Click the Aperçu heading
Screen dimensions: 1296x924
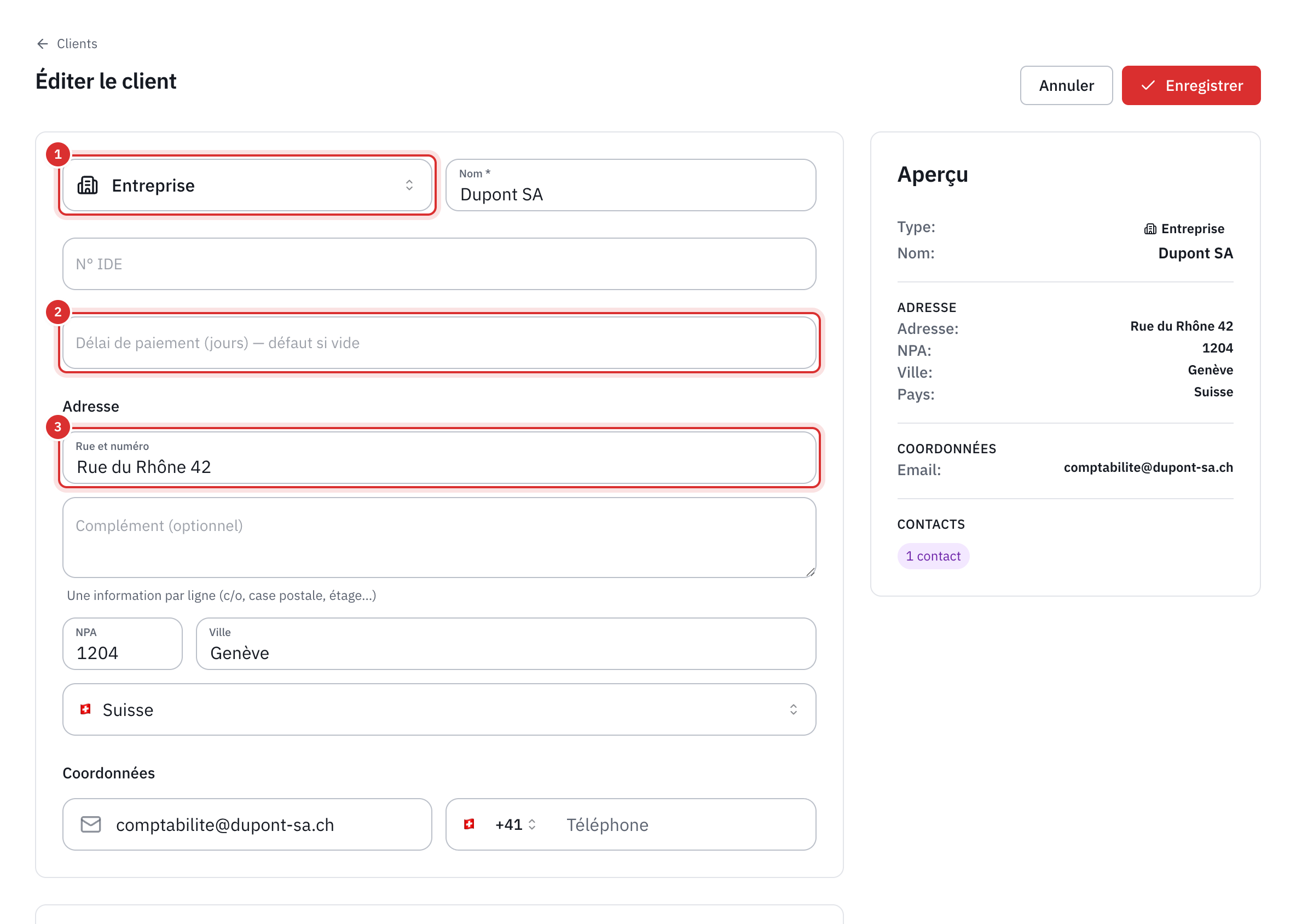(933, 175)
